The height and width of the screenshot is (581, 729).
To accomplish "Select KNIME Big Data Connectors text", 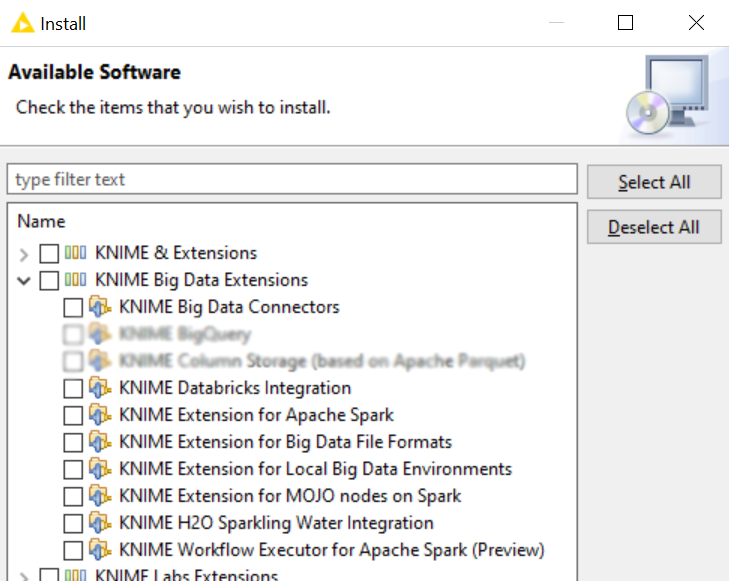I will click(229, 307).
